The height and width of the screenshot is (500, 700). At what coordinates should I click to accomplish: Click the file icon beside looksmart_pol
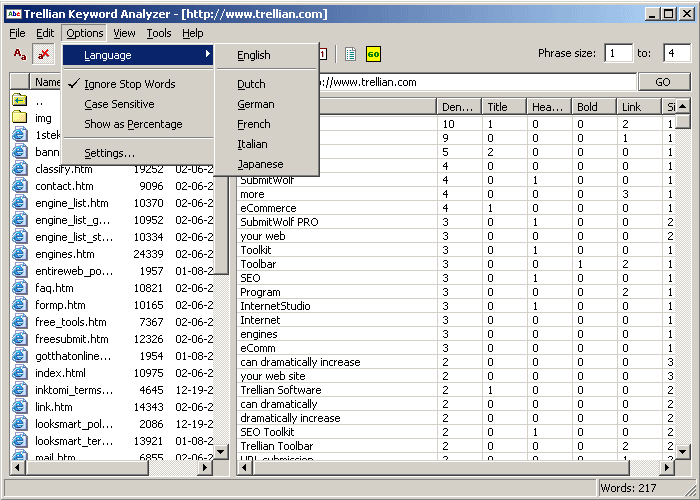[x=19, y=423]
